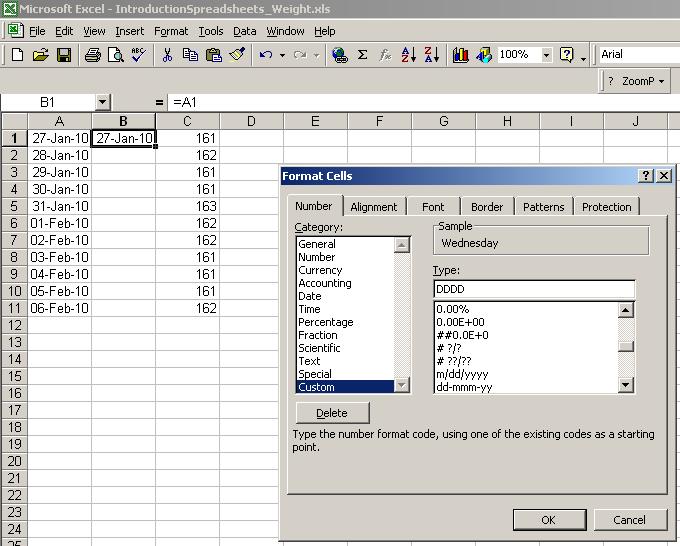Select row 11 header
The height and width of the screenshot is (546, 680).
click(x=14, y=308)
